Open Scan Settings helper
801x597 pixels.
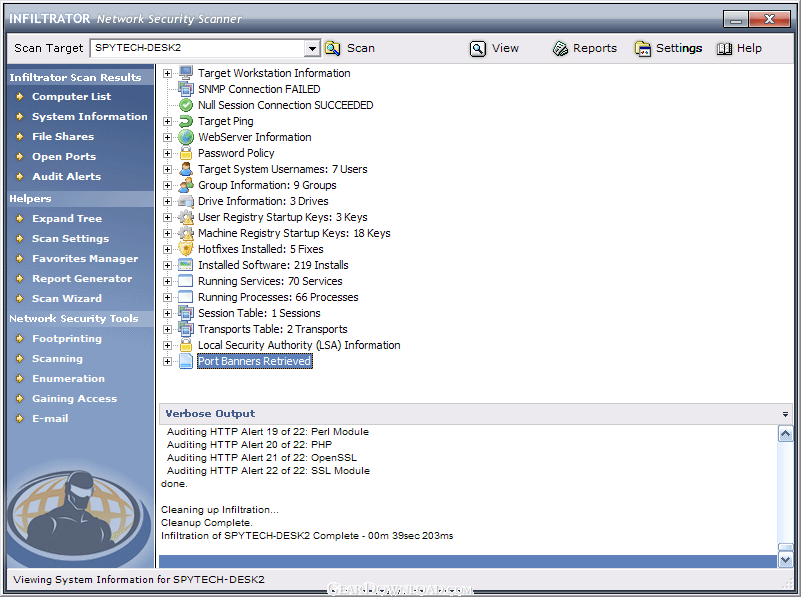[x=70, y=238]
